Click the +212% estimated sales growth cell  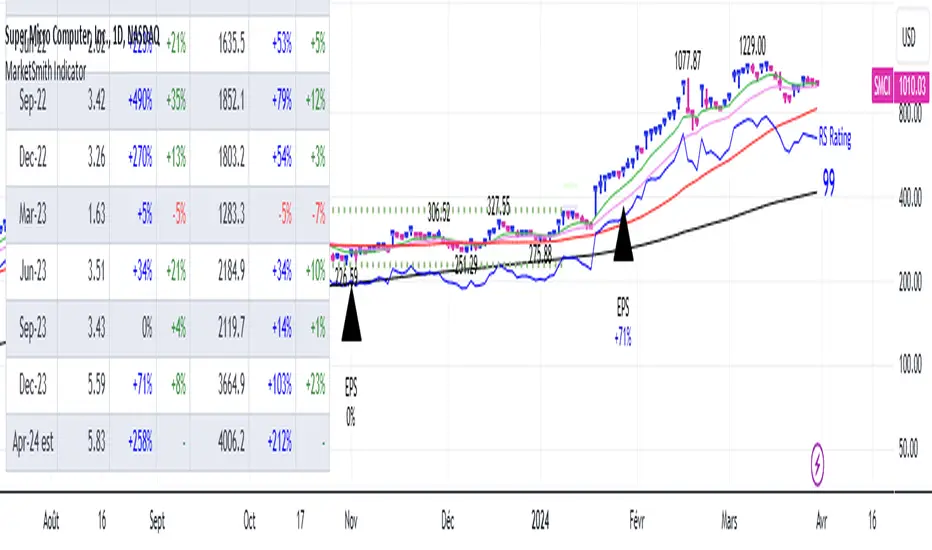[x=279, y=442]
